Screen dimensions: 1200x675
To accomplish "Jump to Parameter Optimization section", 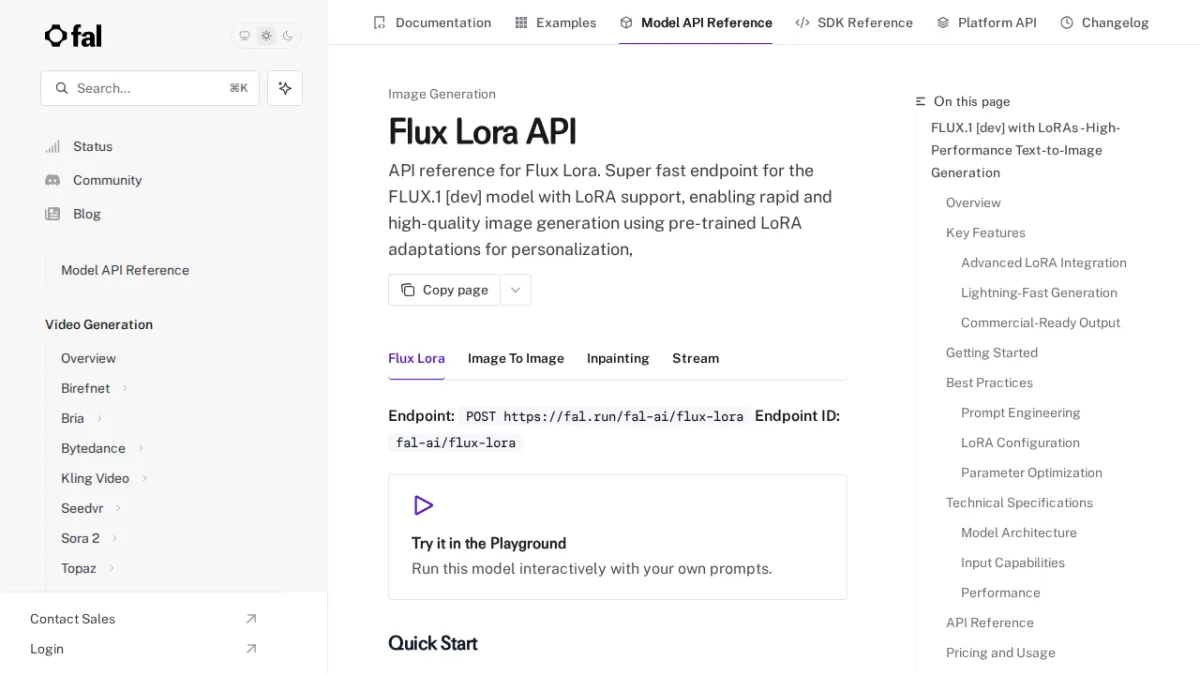I will 1032,472.
